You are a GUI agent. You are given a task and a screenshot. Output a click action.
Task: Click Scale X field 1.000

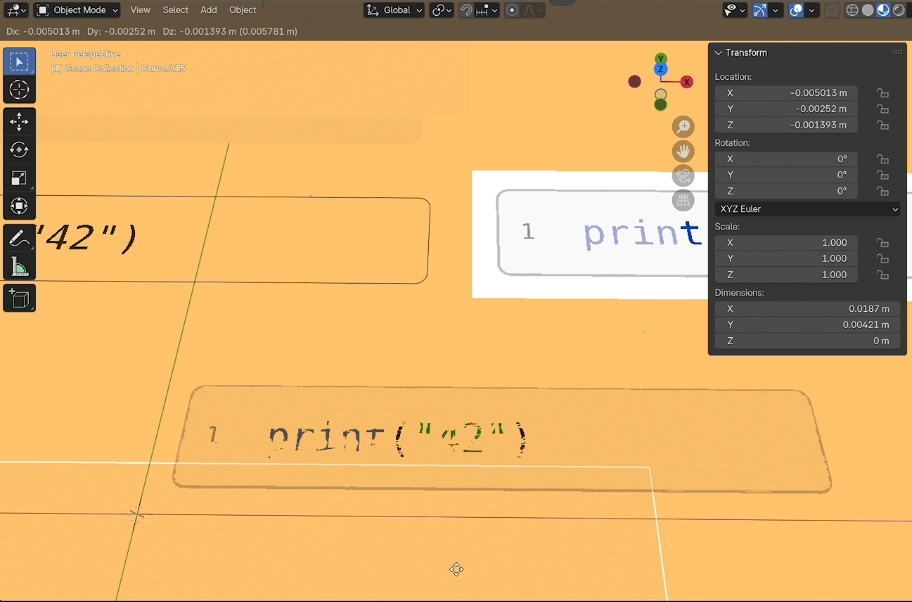786,243
